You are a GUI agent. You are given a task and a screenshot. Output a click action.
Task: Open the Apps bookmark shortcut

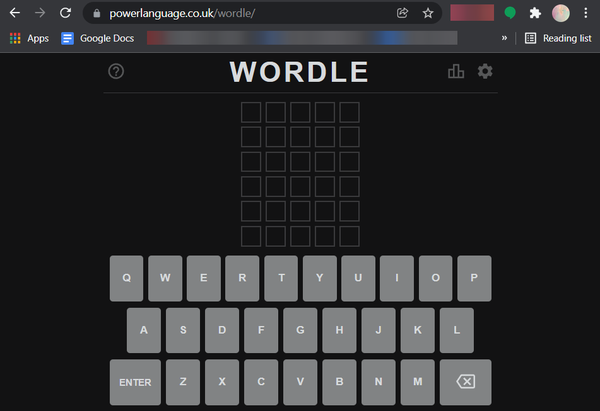(x=29, y=38)
